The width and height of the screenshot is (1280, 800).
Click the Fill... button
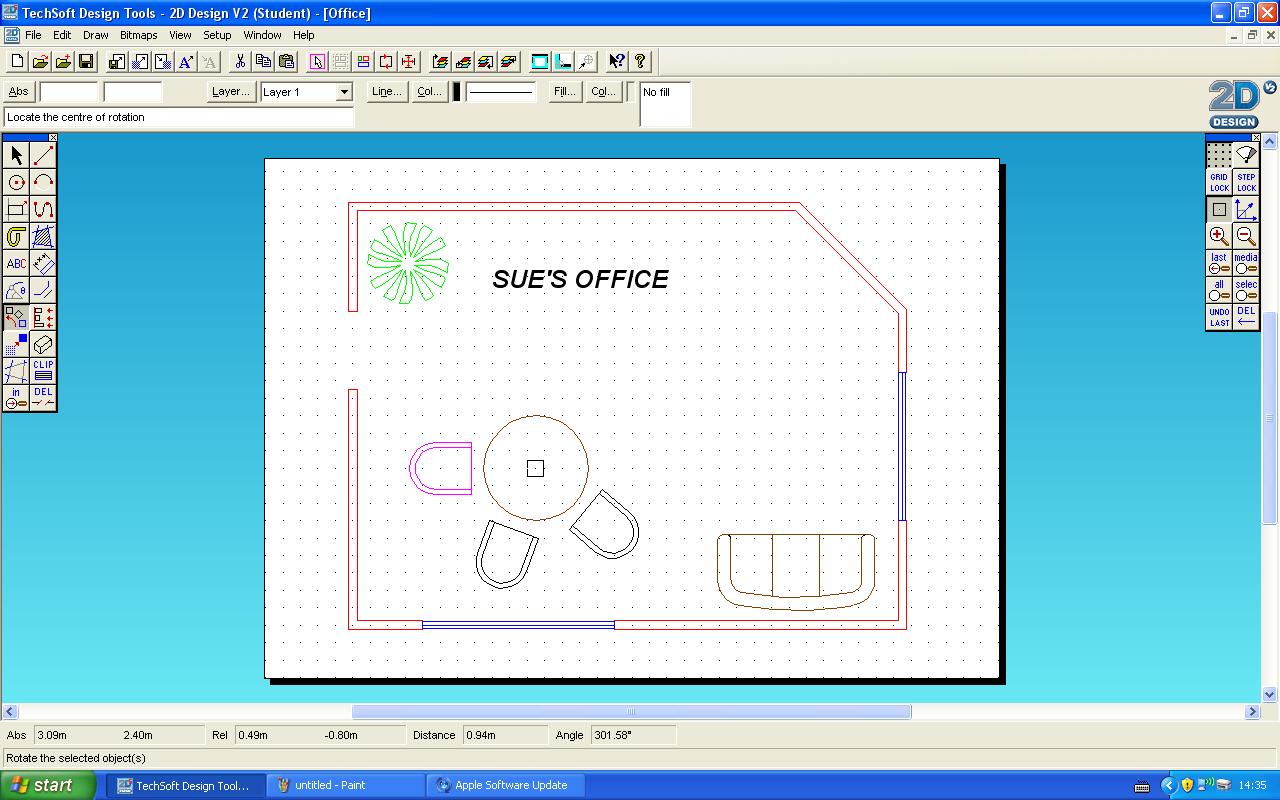pyautogui.click(x=563, y=91)
